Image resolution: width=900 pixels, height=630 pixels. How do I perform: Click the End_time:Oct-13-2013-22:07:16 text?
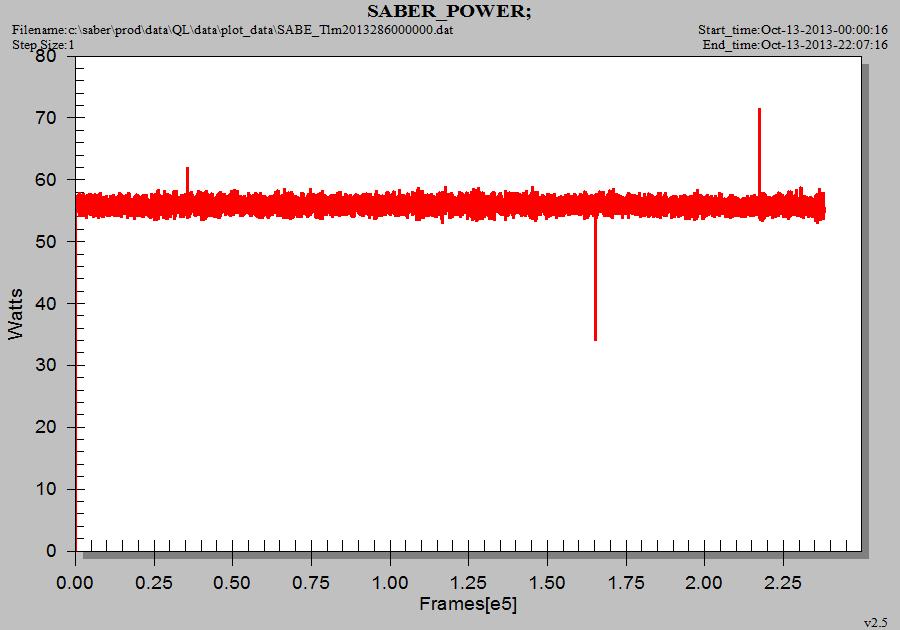(x=795, y=45)
